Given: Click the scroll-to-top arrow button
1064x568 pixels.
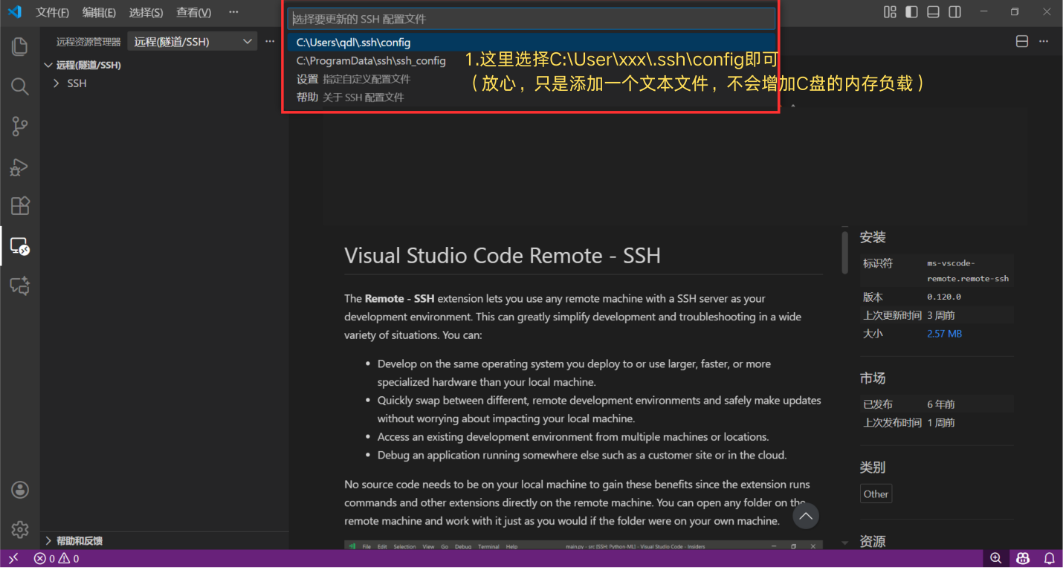Looking at the screenshot, I should pos(805,516).
